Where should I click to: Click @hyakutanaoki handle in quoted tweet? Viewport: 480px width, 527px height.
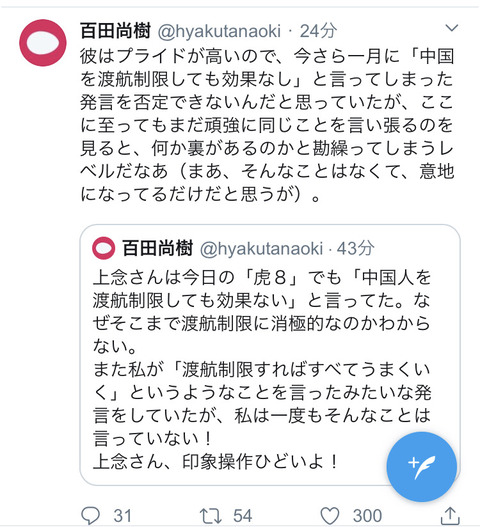262,249
